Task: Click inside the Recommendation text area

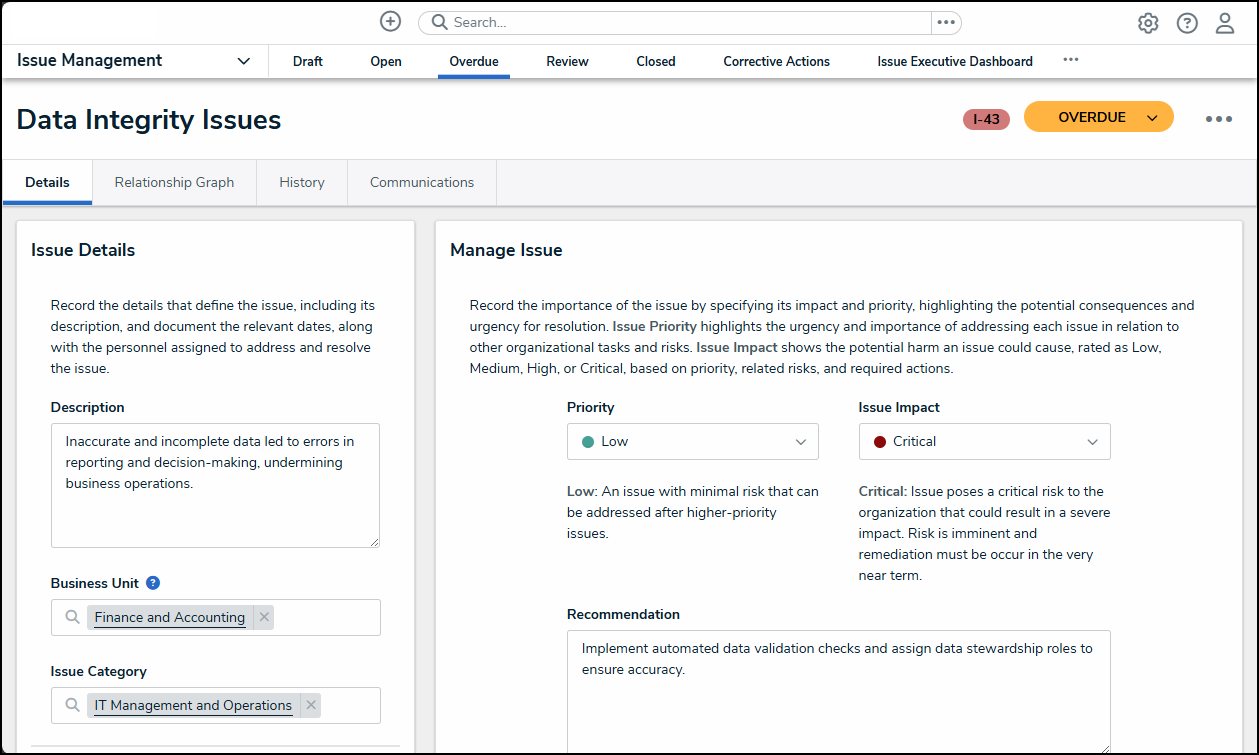Action: click(x=838, y=700)
